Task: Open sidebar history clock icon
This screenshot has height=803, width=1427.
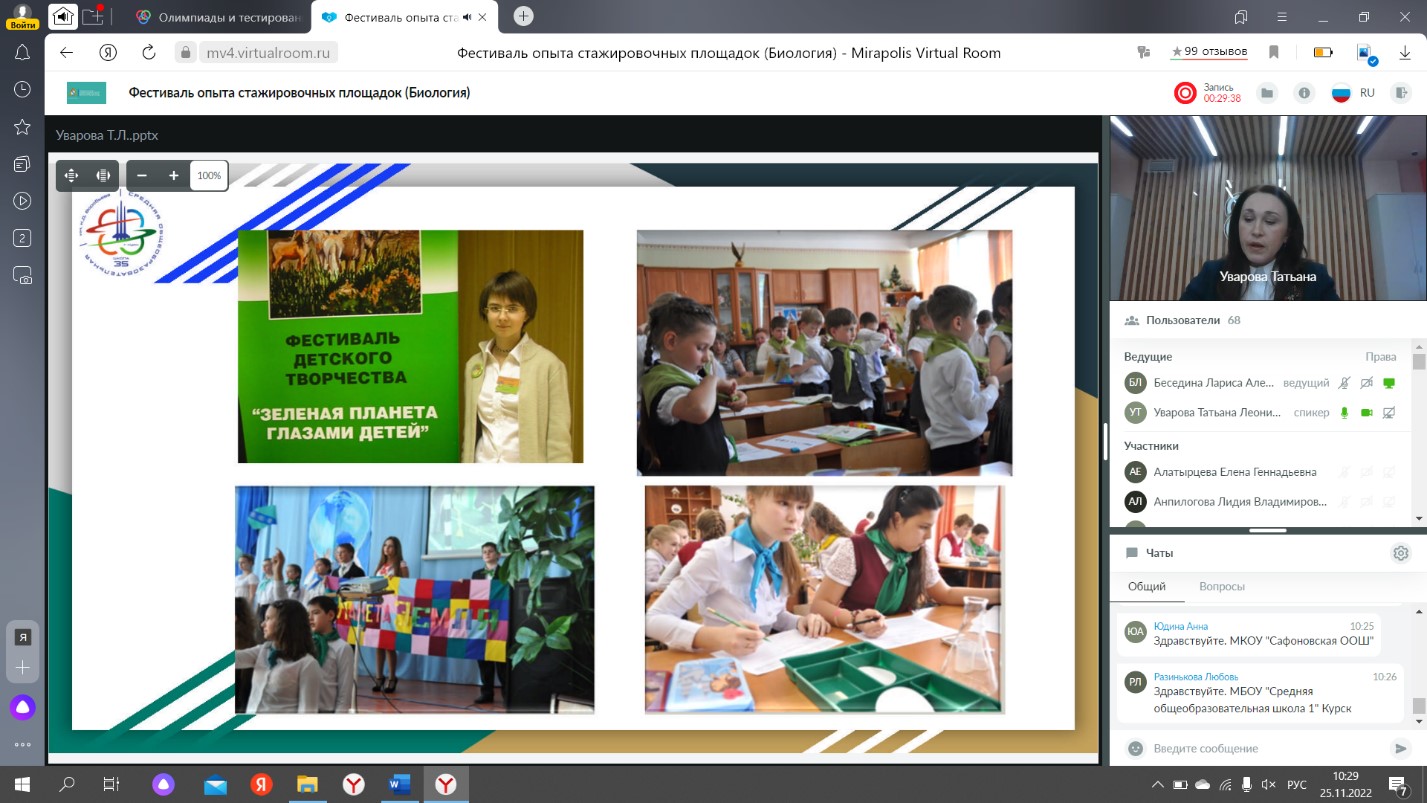Action: point(21,89)
